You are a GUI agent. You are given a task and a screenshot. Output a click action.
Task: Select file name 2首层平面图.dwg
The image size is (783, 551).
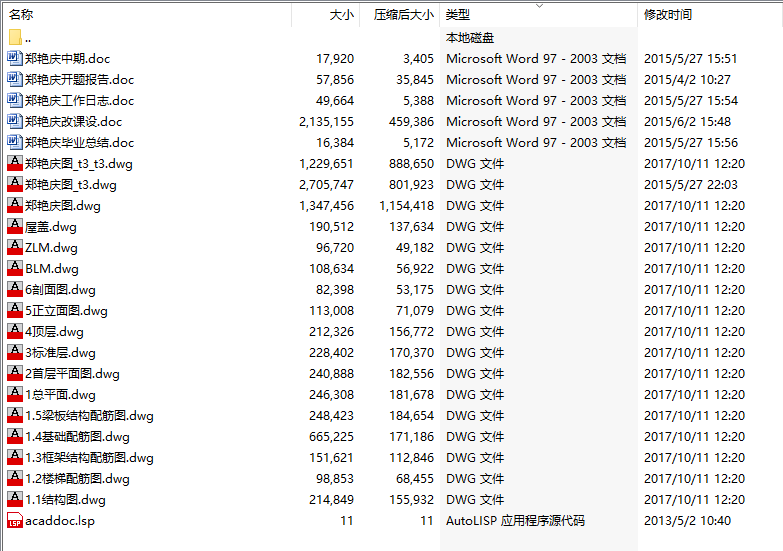tap(72, 374)
